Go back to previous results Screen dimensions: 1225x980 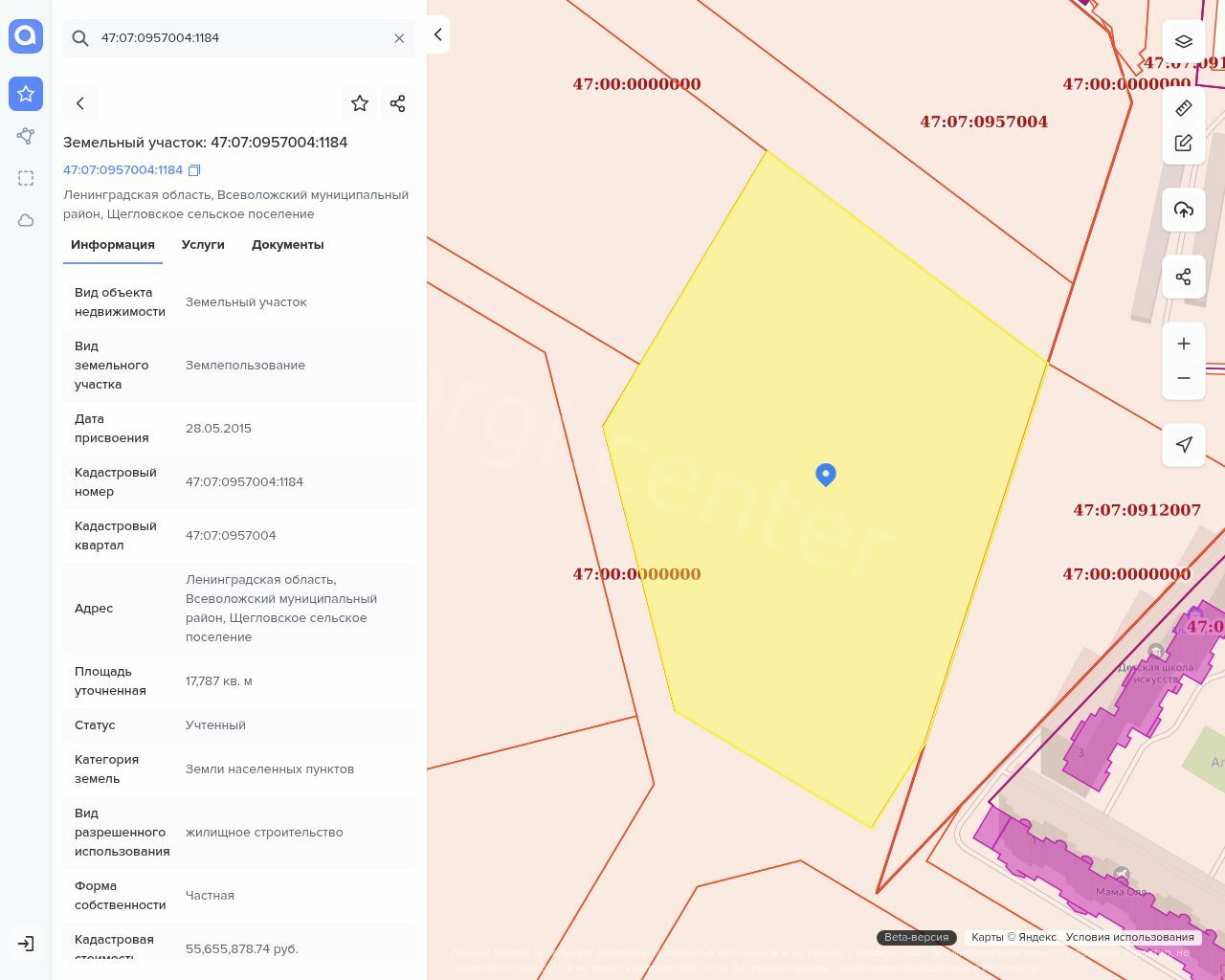click(x=80, y=103)
